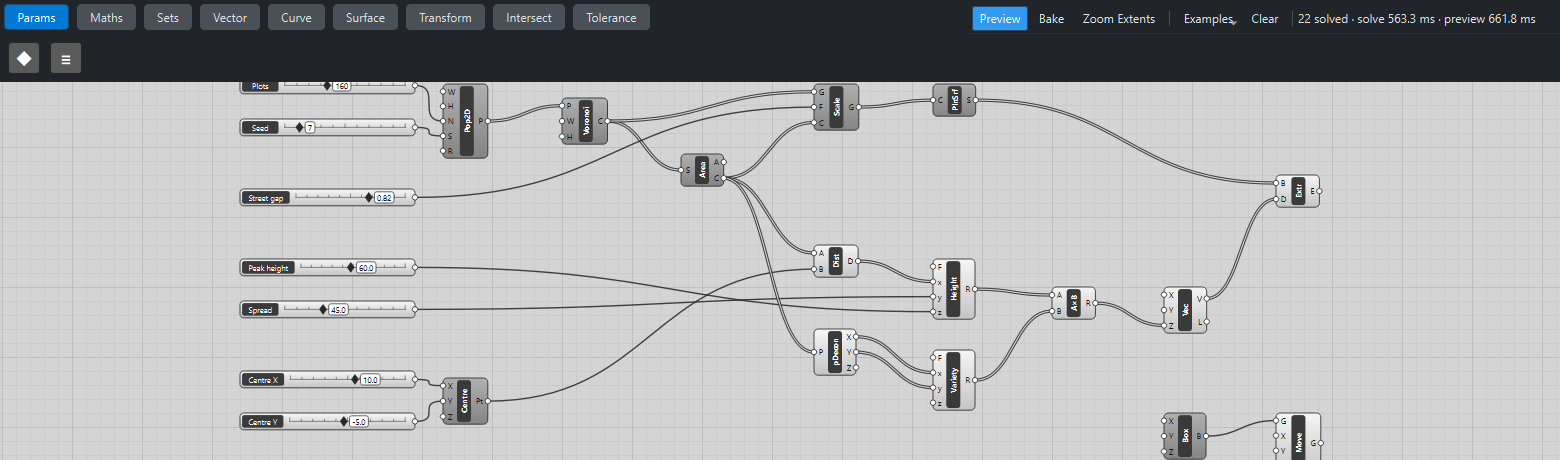
Task: Click the Z output port of pDecon
Action: coord(854,368)
